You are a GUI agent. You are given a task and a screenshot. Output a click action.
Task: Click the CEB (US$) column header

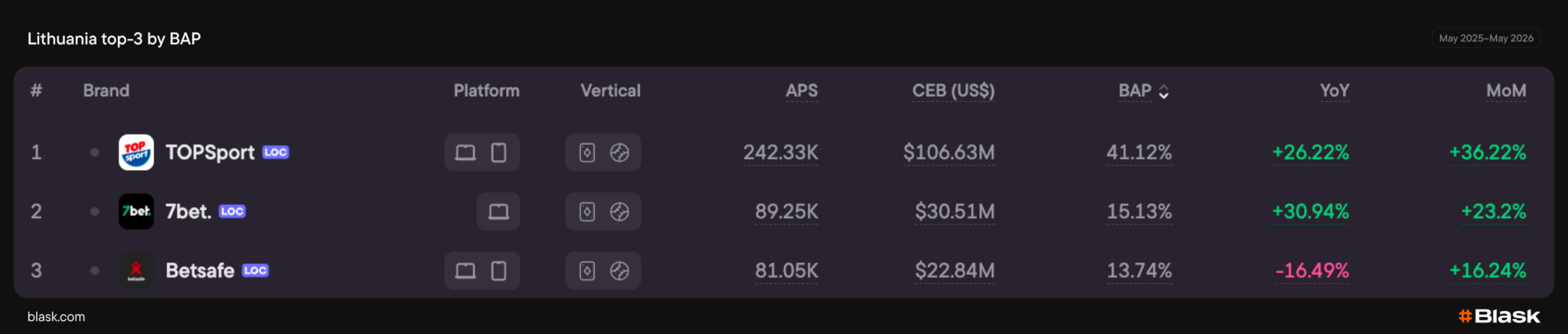tap(953, 90)
